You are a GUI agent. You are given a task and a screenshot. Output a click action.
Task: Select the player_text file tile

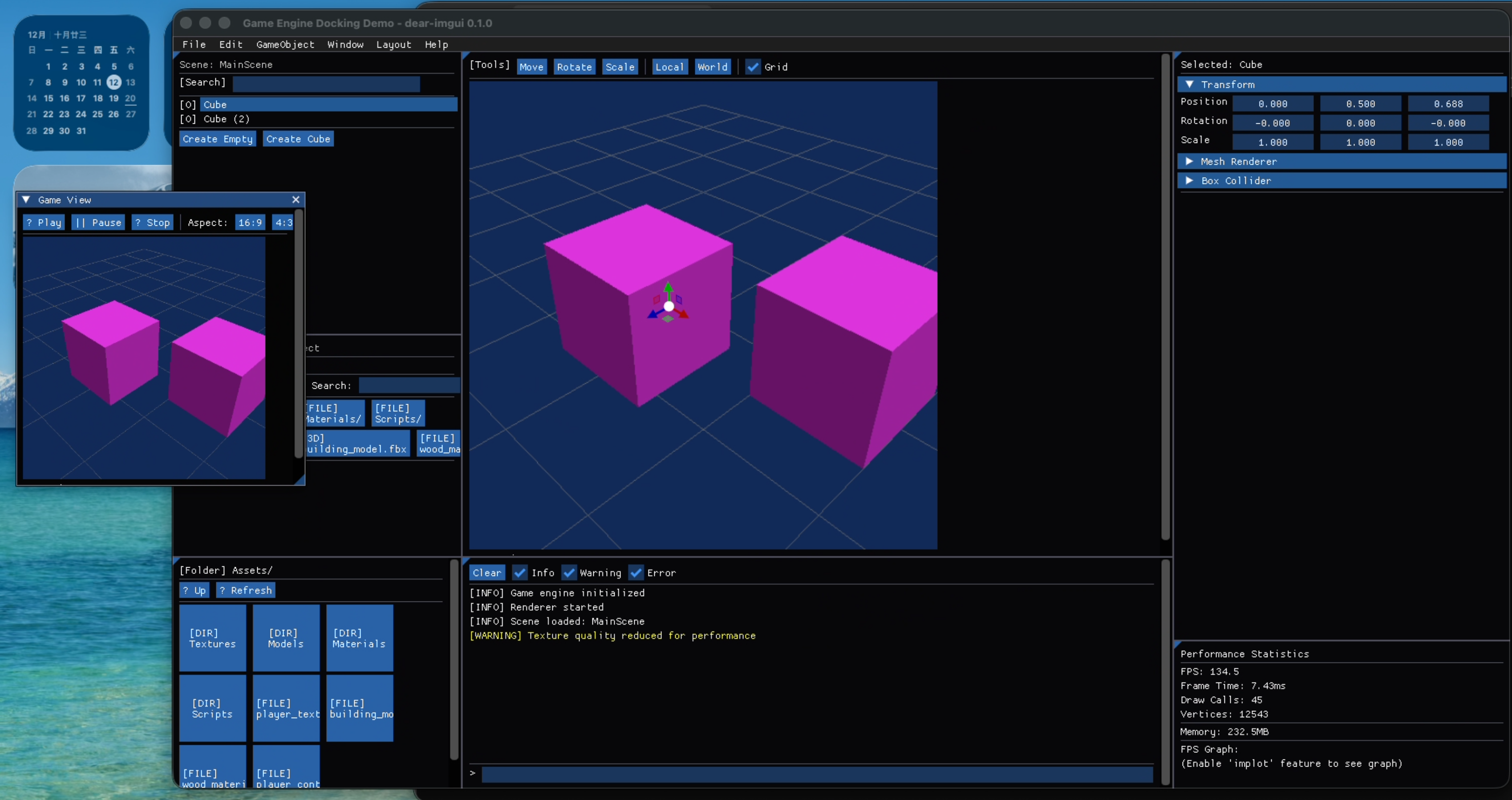[x=286, y=708]
